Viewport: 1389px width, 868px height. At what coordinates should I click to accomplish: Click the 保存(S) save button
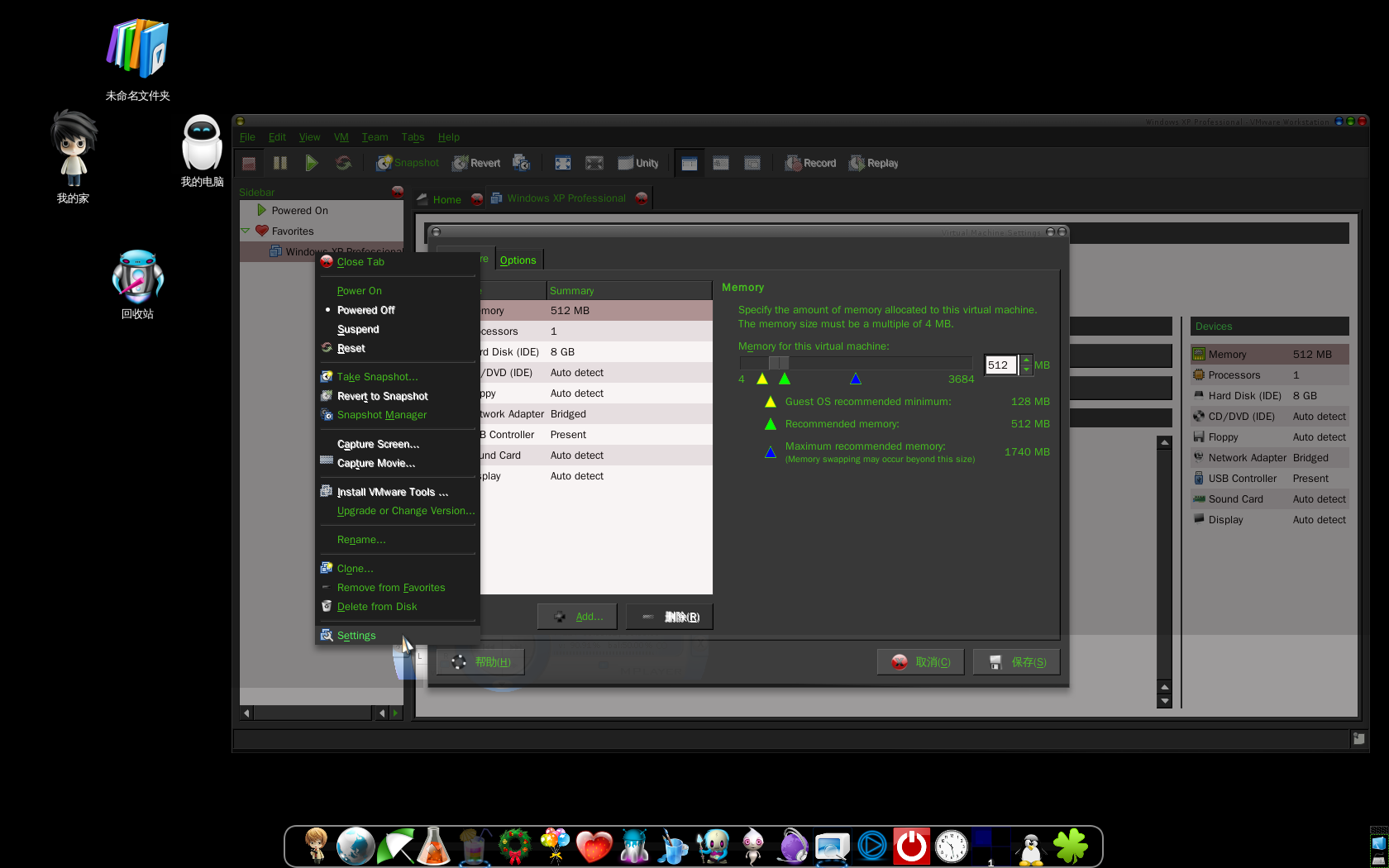(x=1016, y=662)
